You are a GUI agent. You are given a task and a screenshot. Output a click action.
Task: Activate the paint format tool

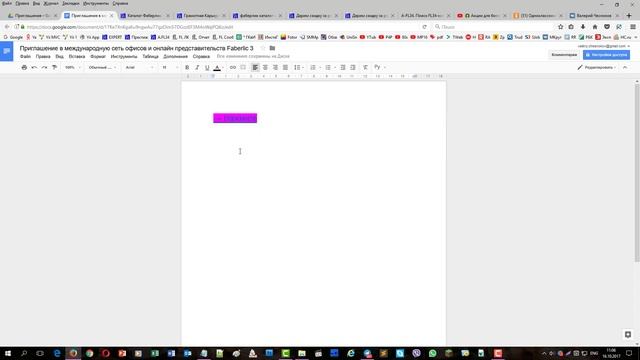coord(54,67)
